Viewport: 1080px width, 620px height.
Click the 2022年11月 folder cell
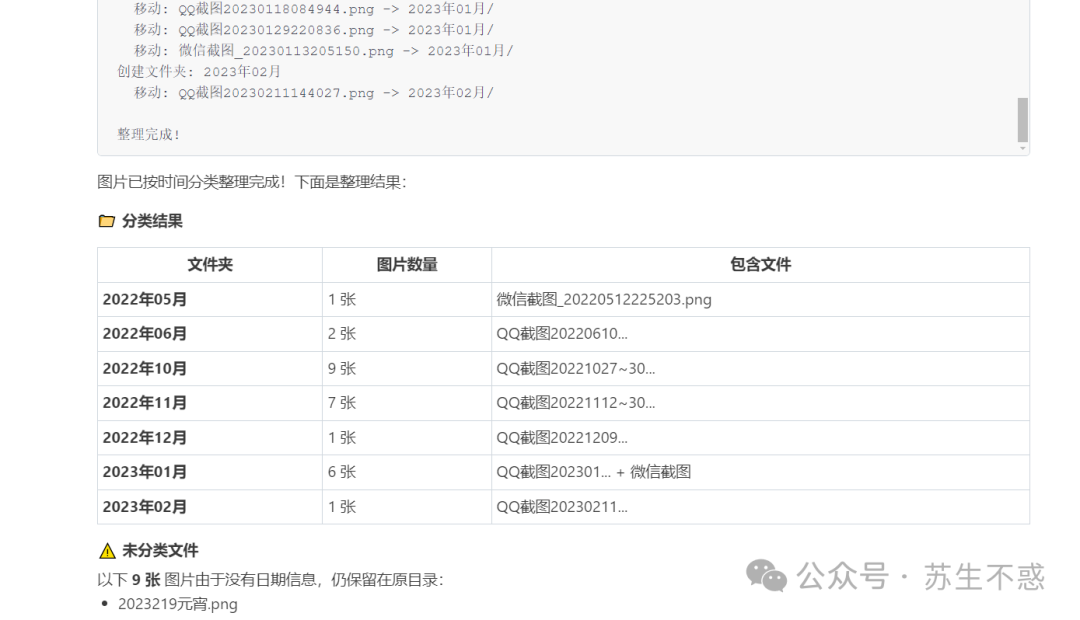pos(210,403)
